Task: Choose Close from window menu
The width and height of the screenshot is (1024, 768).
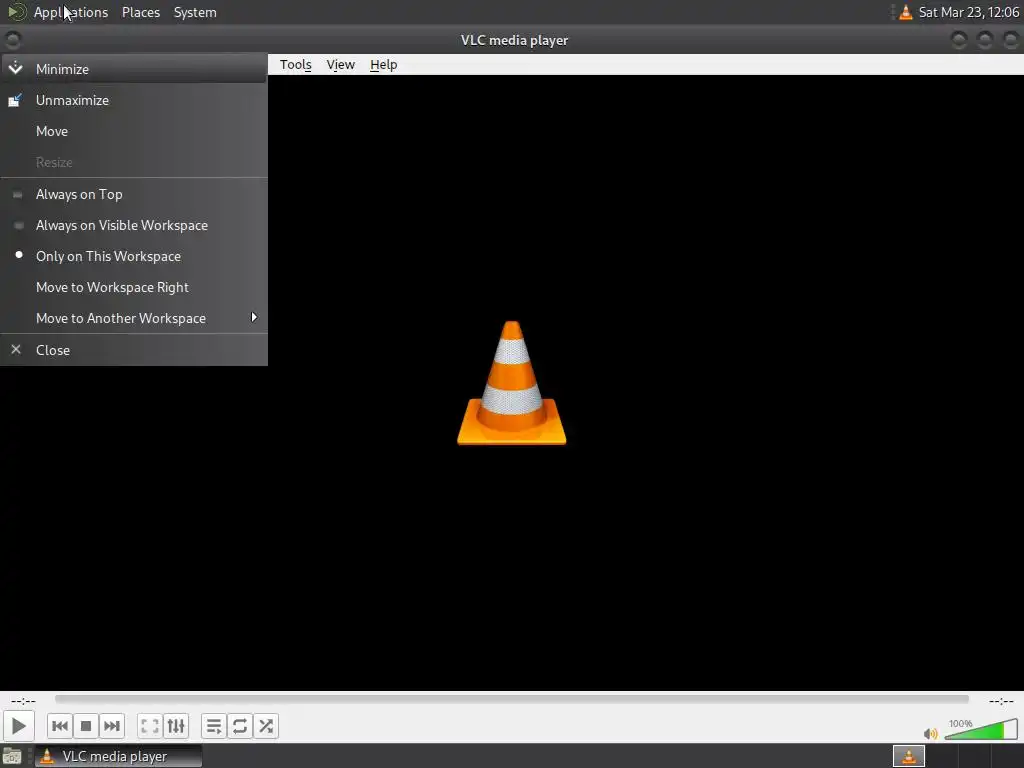Action: pyautogui.click(x=134, y=350)
